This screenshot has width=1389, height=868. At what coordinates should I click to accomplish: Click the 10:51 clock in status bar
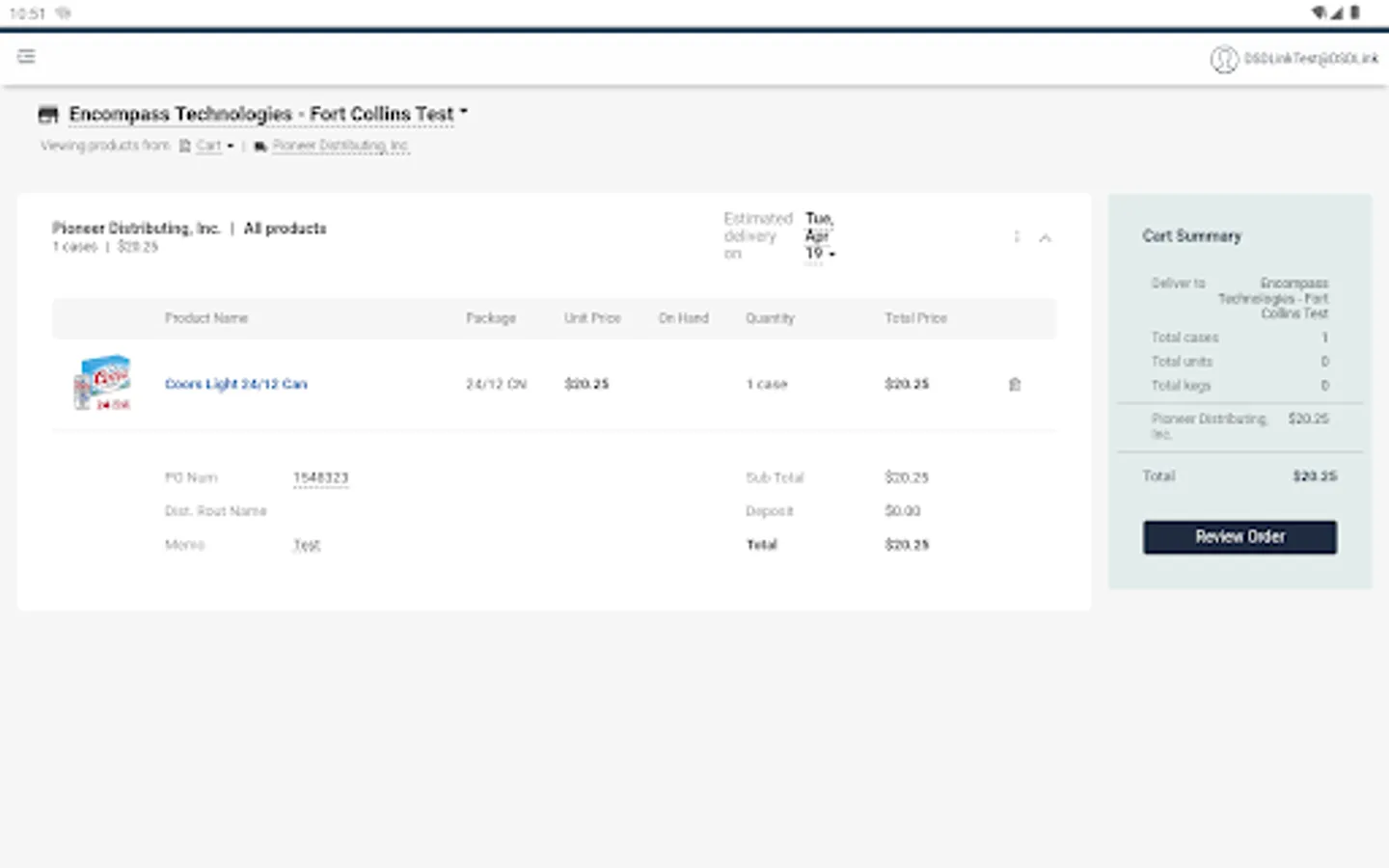point(27,14)
